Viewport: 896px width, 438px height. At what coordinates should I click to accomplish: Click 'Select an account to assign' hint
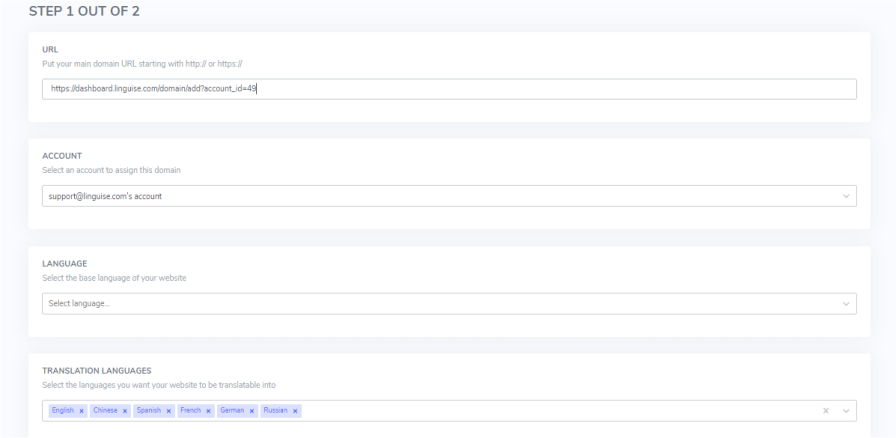[111, 170]
